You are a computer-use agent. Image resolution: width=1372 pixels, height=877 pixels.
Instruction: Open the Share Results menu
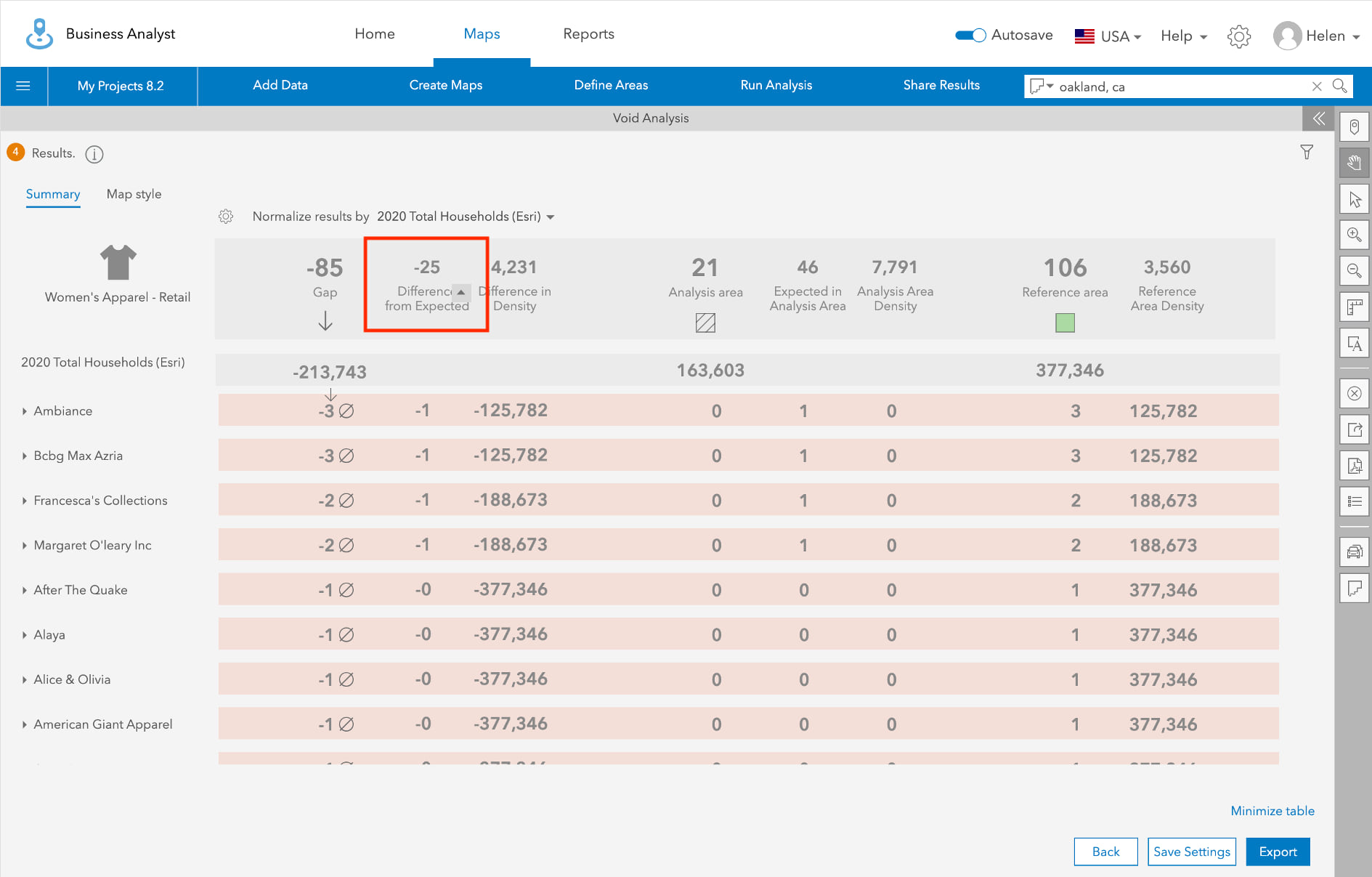(x=941, y=86)
